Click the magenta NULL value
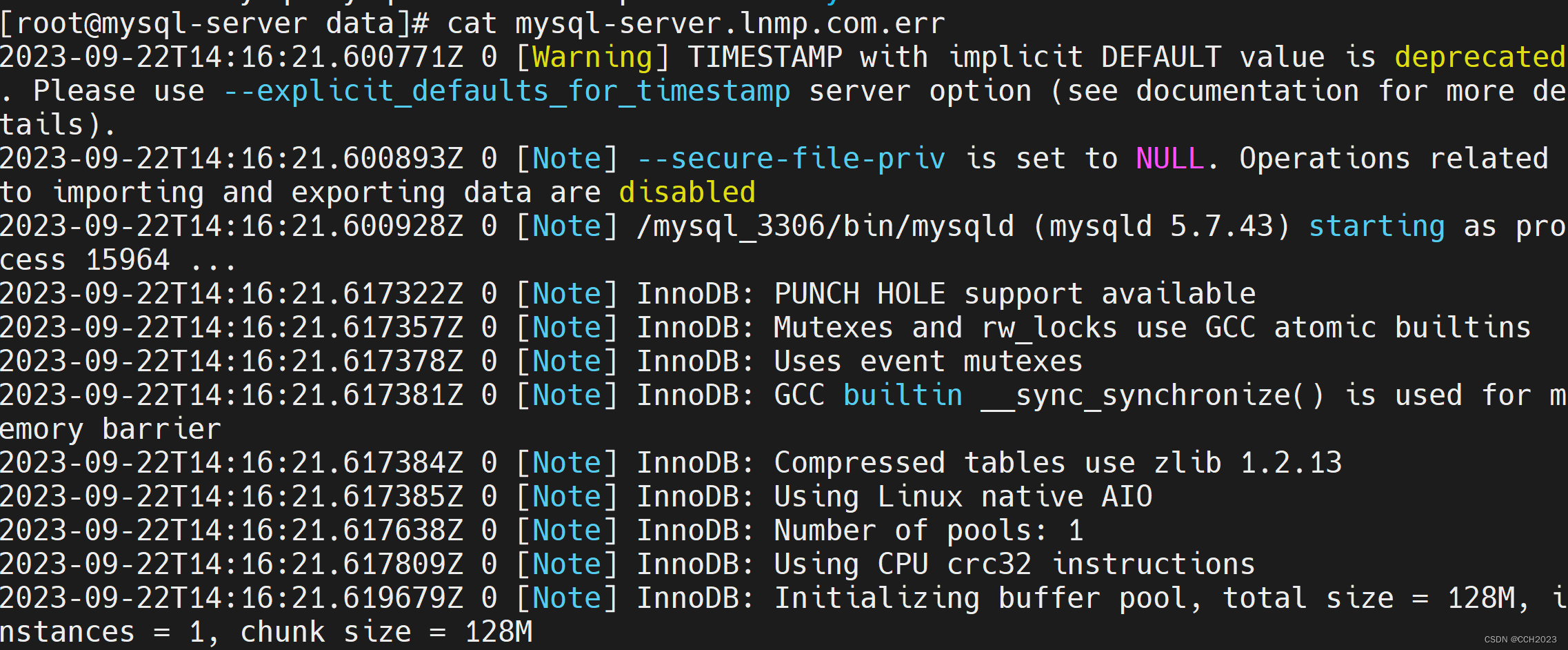Viewport: 1568px width, 650px height. coord(1169,159)
